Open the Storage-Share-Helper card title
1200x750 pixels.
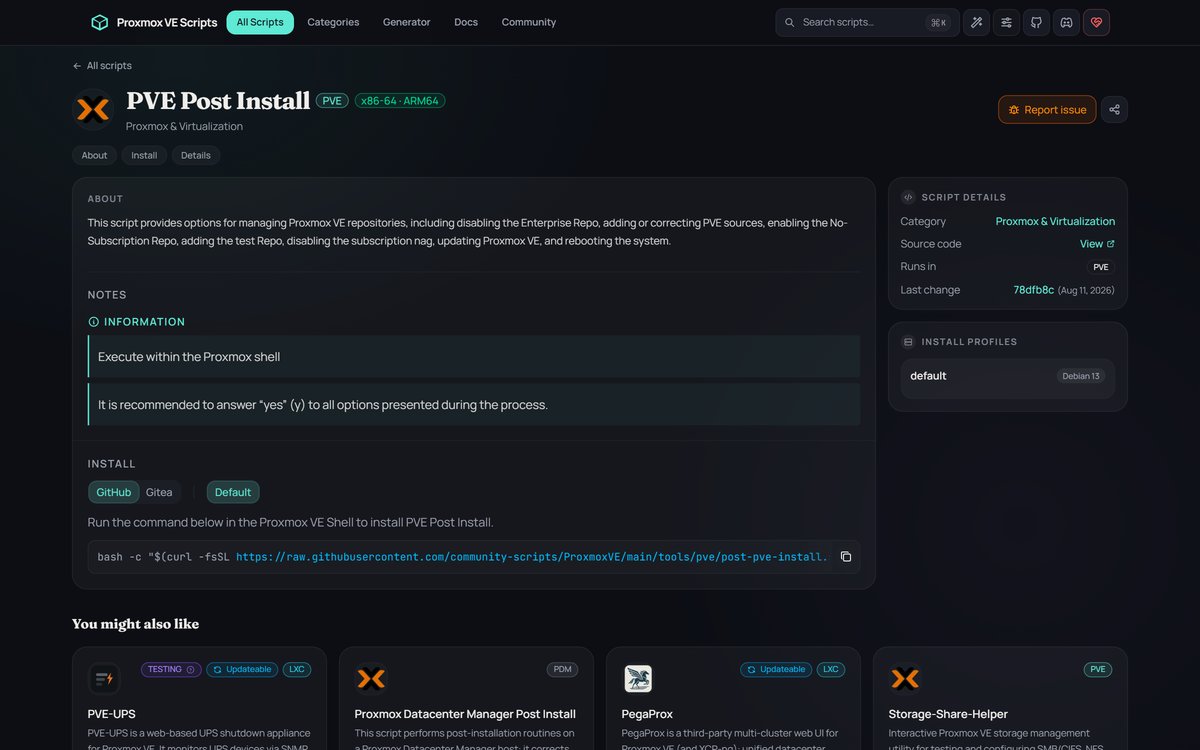[x=948, y=714]
